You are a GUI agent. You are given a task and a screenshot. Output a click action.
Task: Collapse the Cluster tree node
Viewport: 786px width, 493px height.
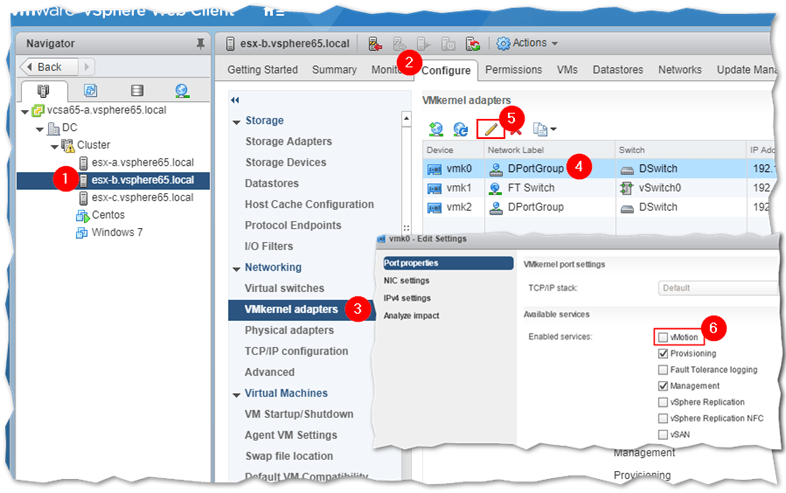[55, 147]
